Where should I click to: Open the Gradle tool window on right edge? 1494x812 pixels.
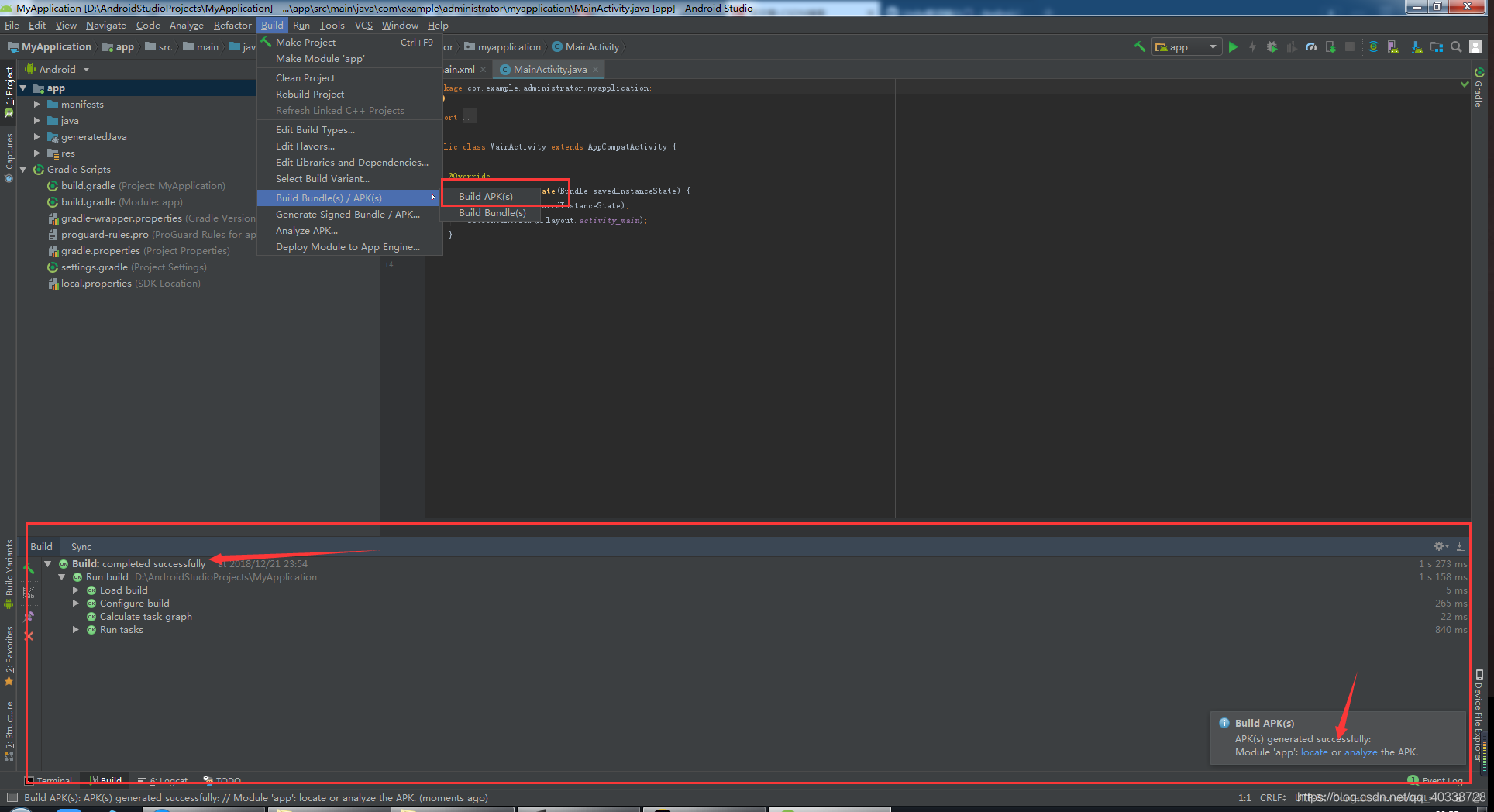(x=1479, y=88)
